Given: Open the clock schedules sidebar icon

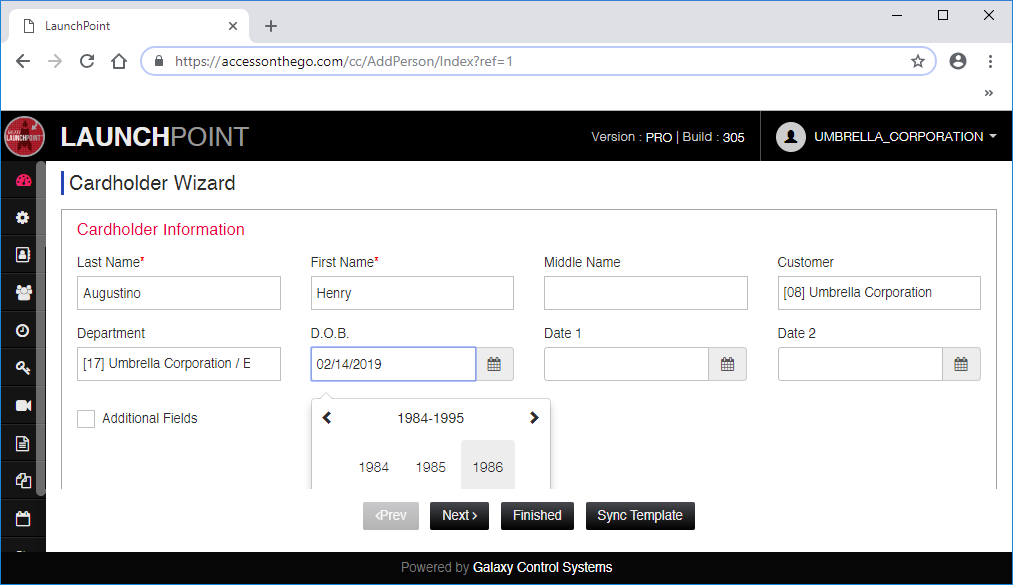Looking at the screenshot, I should coord(23,330).
